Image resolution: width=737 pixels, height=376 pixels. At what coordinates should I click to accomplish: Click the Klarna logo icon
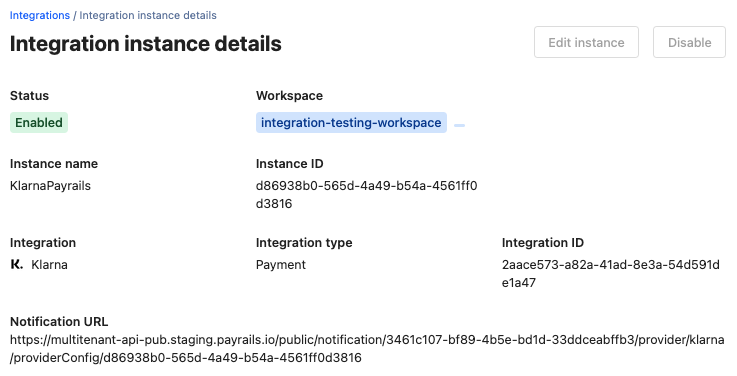(16, 265)
